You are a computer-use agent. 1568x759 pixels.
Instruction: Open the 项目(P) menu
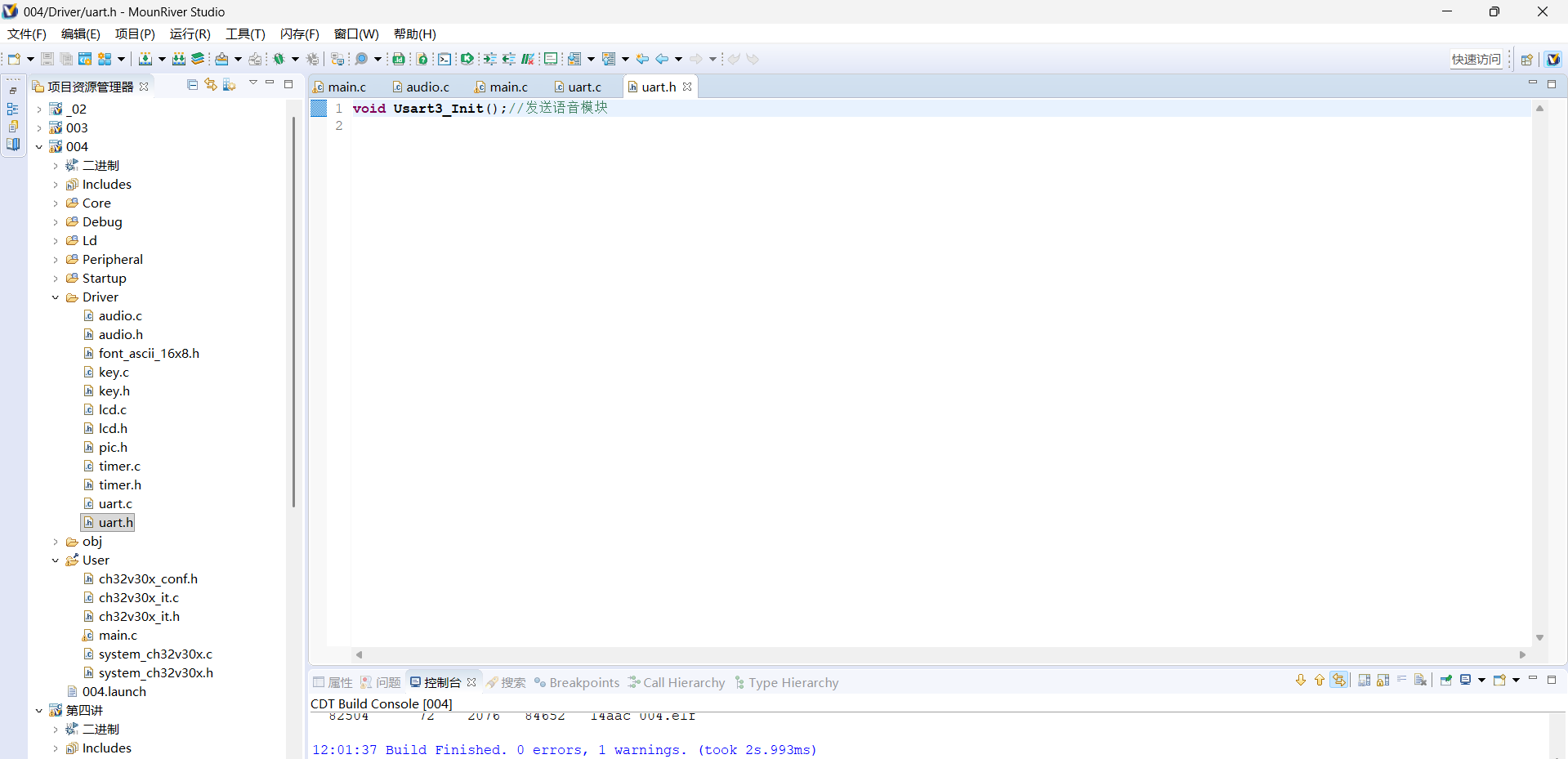click(x=135, y=34)
